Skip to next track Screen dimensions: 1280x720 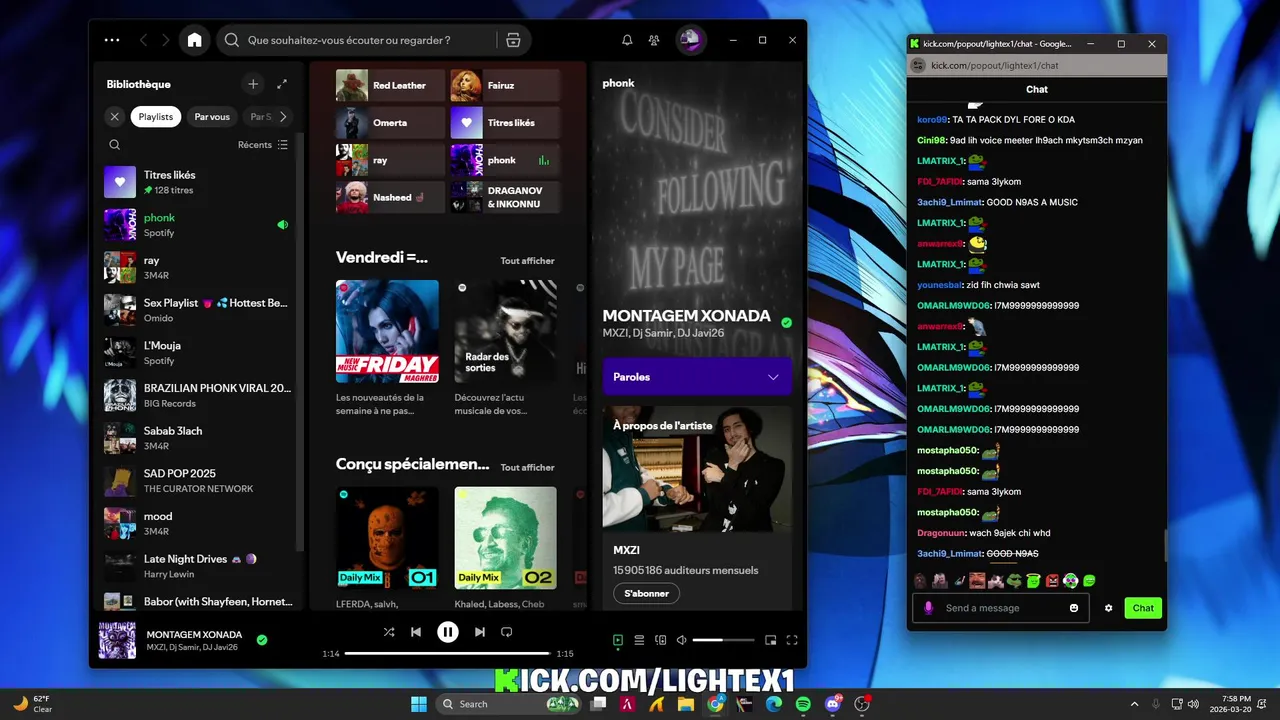point(480,632)
